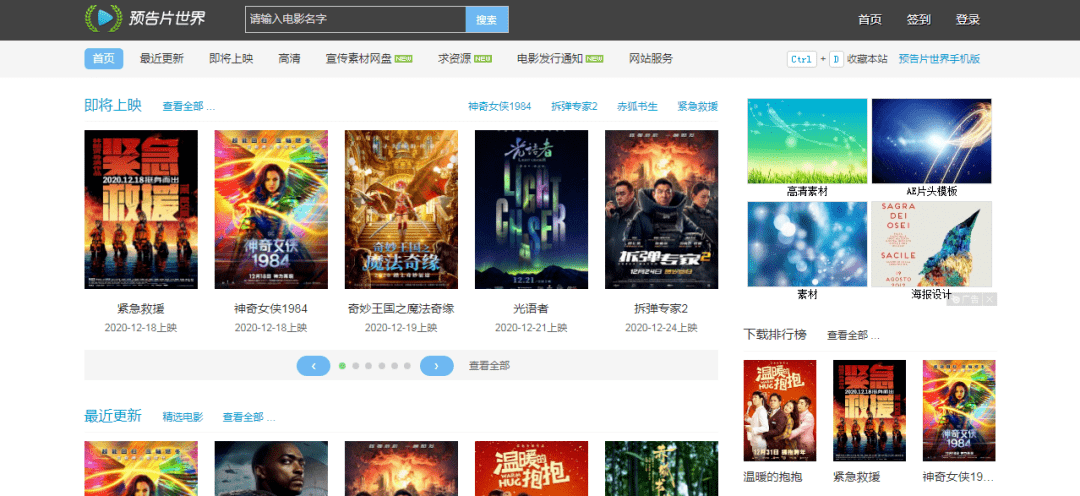The image size is (1080, 496).
Task: Click 紧急救援 title under first poster
Action: point(141,309)
